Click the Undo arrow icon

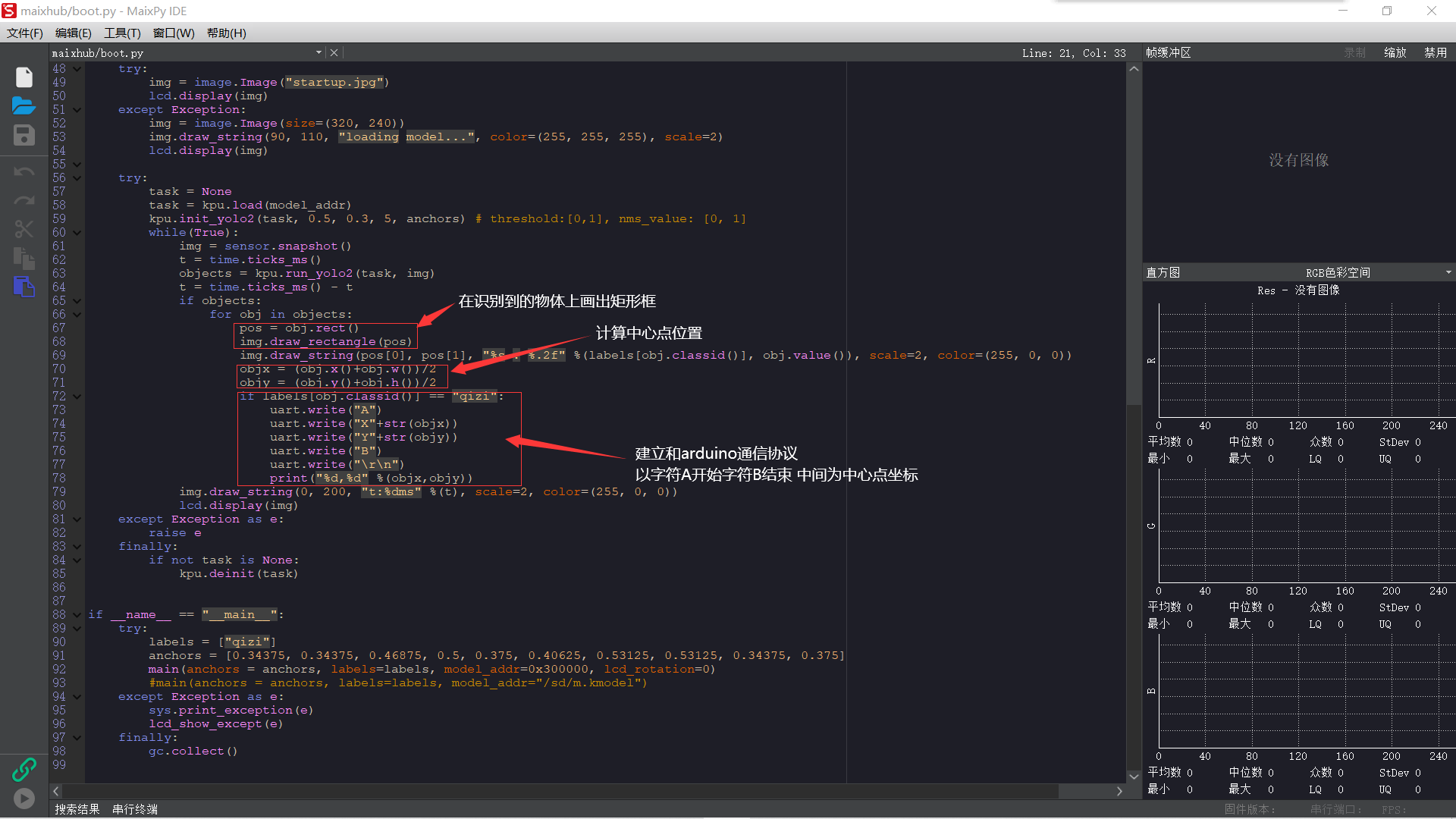[24, 172]
